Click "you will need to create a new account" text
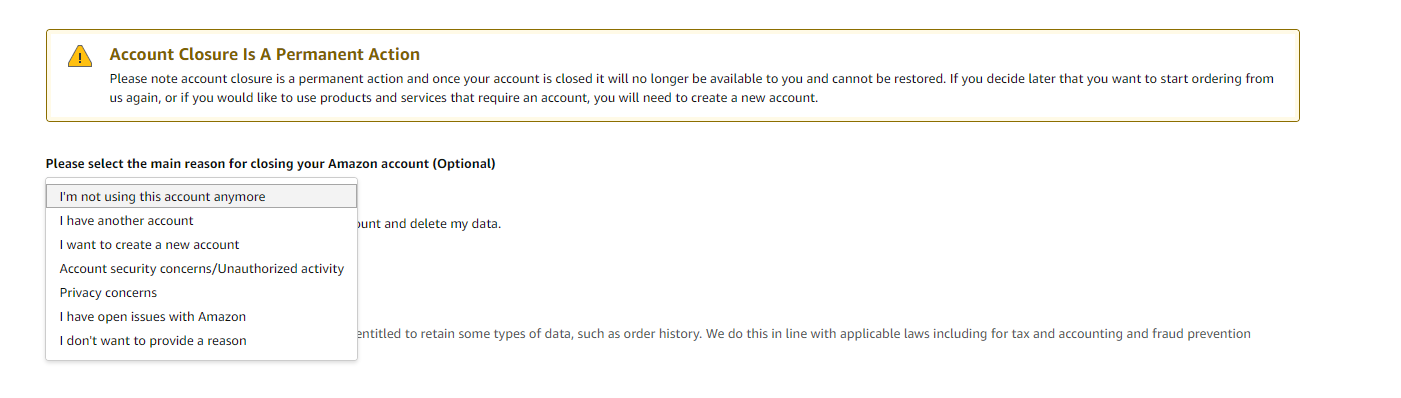This screenshot has width=1401, height=398. coord(703,99)
